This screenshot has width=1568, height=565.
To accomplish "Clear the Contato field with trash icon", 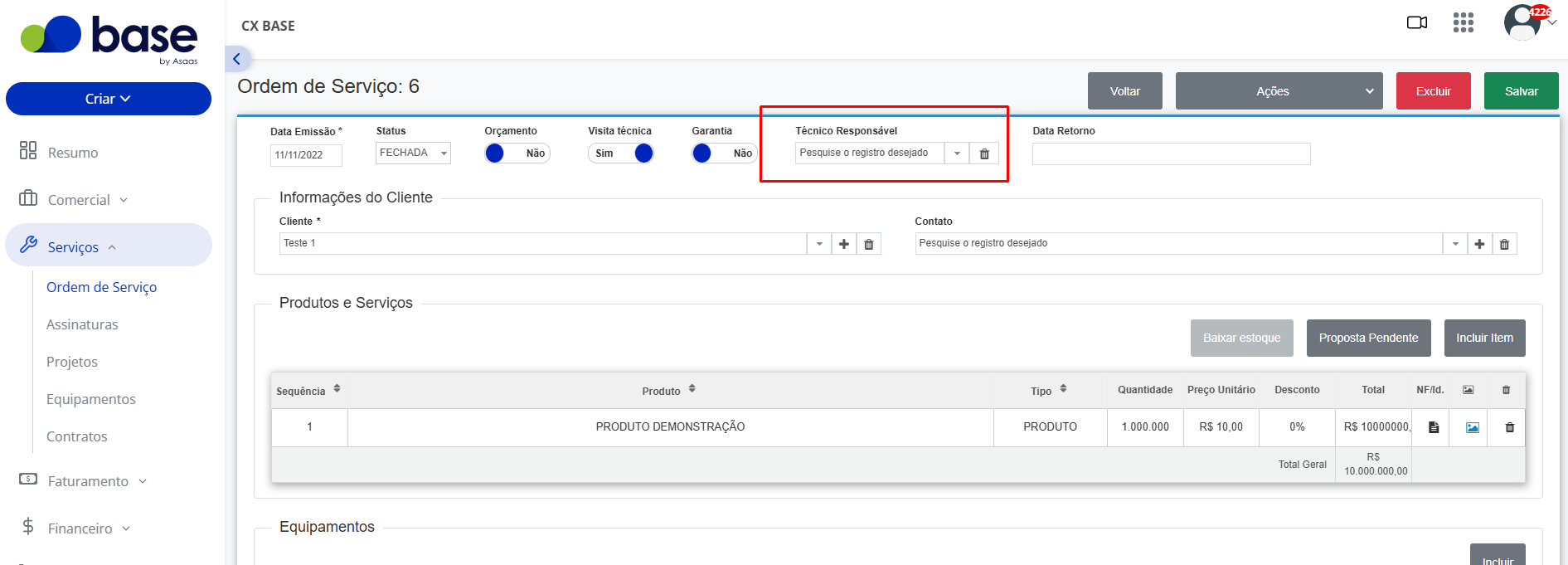I will (1505, 244).
